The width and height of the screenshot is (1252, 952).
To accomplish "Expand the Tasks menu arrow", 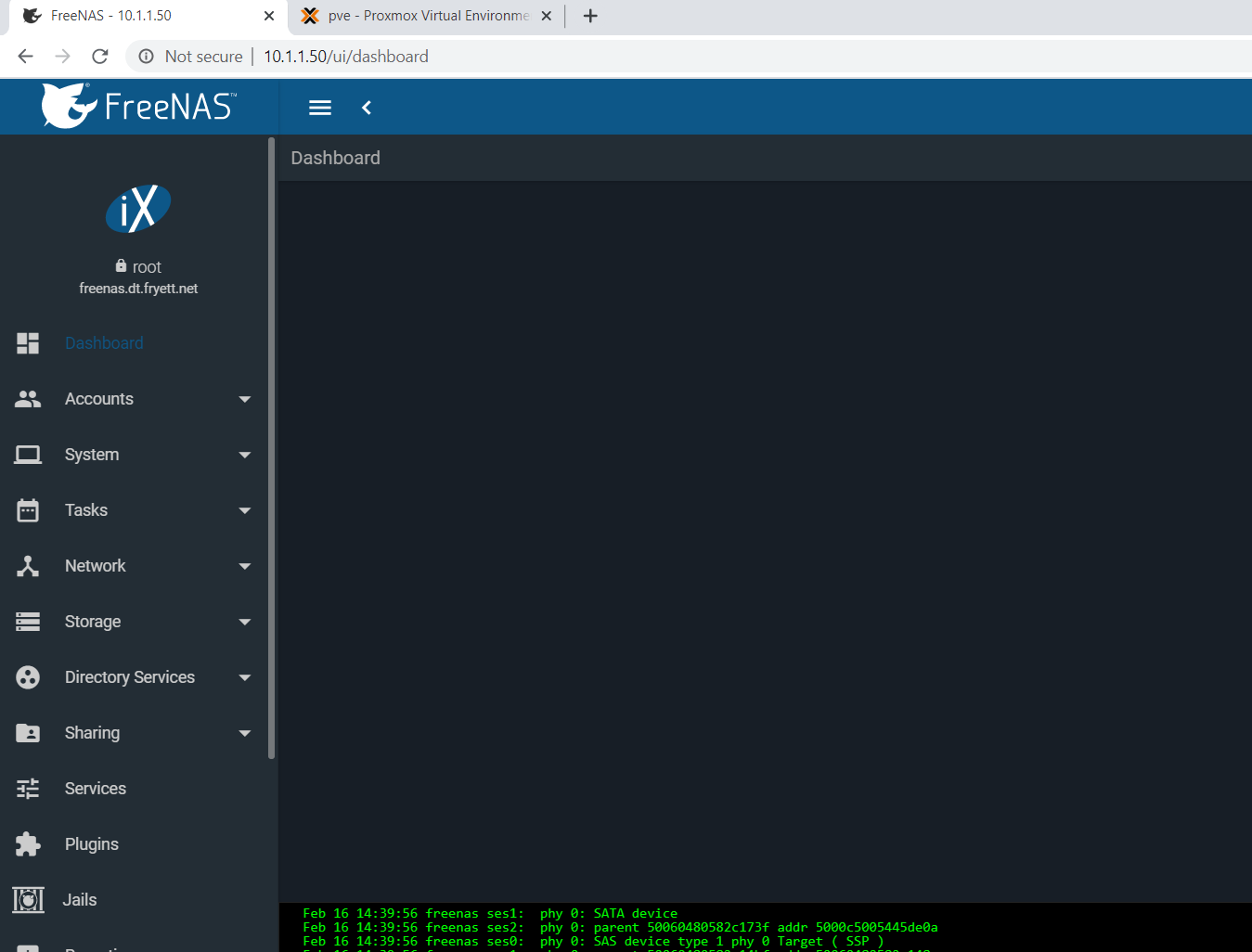I will tap(245, 510).
